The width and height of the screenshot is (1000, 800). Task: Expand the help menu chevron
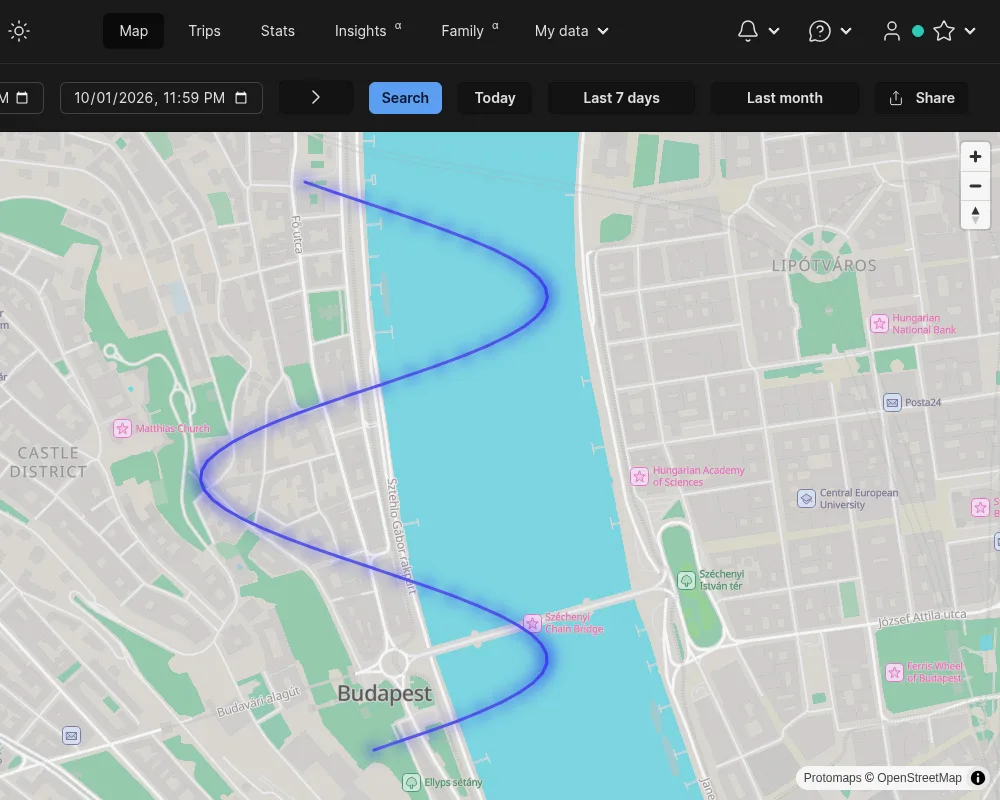(x=846, y=31)
